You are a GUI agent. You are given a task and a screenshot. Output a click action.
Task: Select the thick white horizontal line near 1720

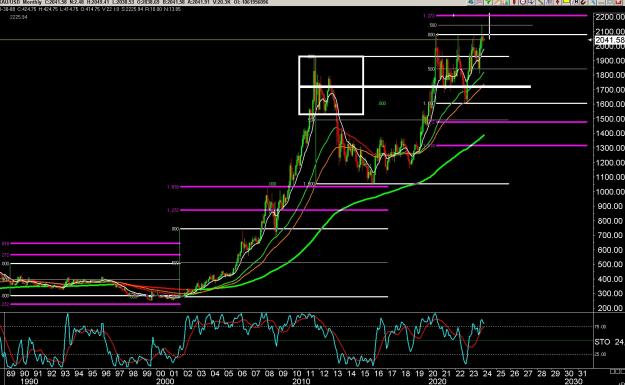pos(415,86)
